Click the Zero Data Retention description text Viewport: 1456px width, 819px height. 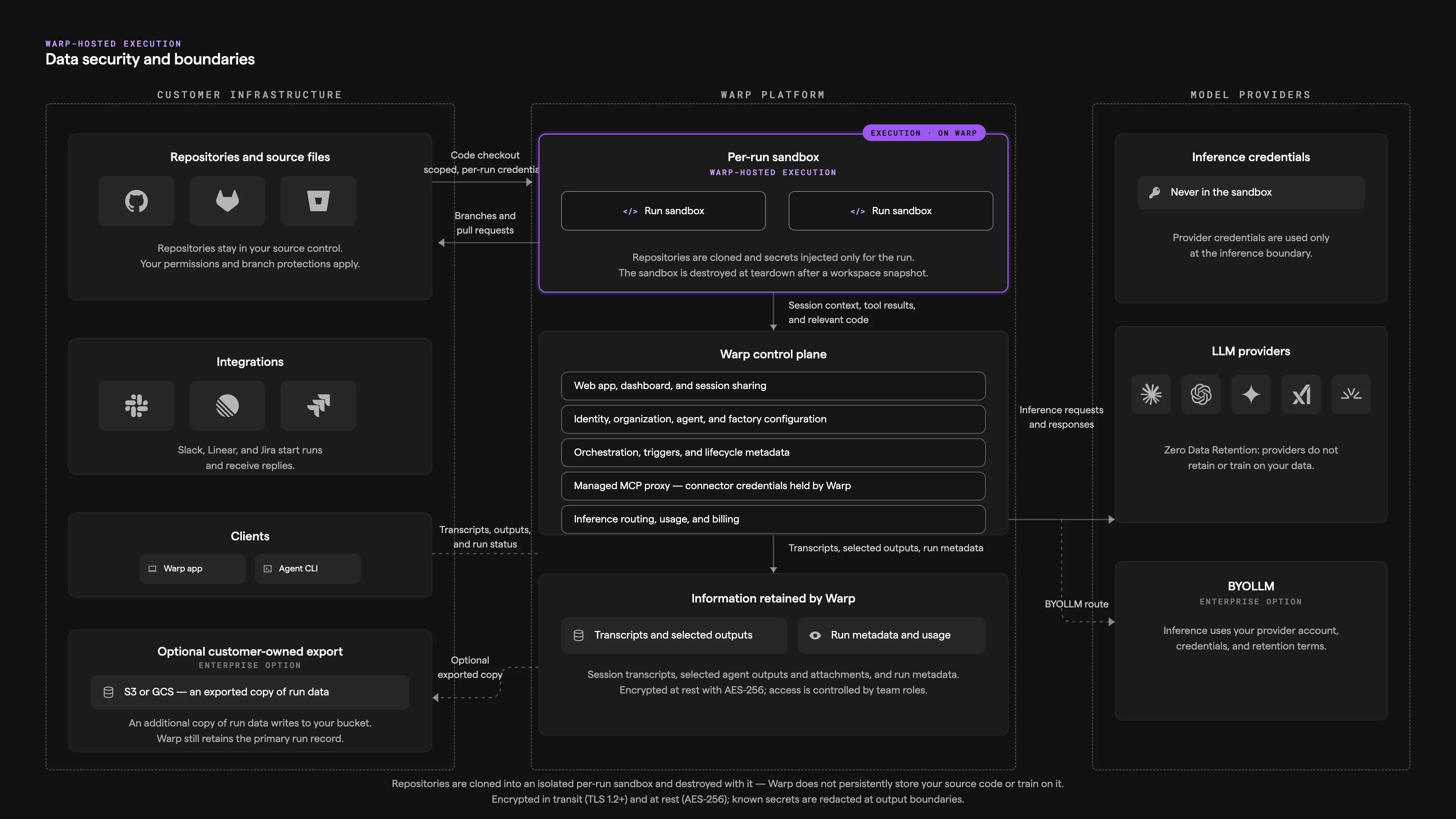click(1251, 458)
